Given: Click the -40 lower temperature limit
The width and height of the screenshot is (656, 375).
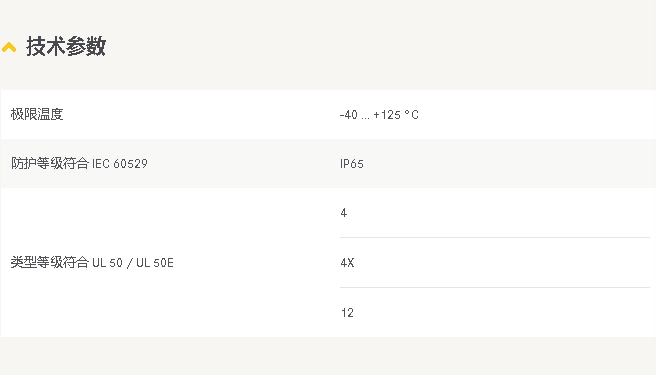Looking at the screenshot, I should coord(348,115).
